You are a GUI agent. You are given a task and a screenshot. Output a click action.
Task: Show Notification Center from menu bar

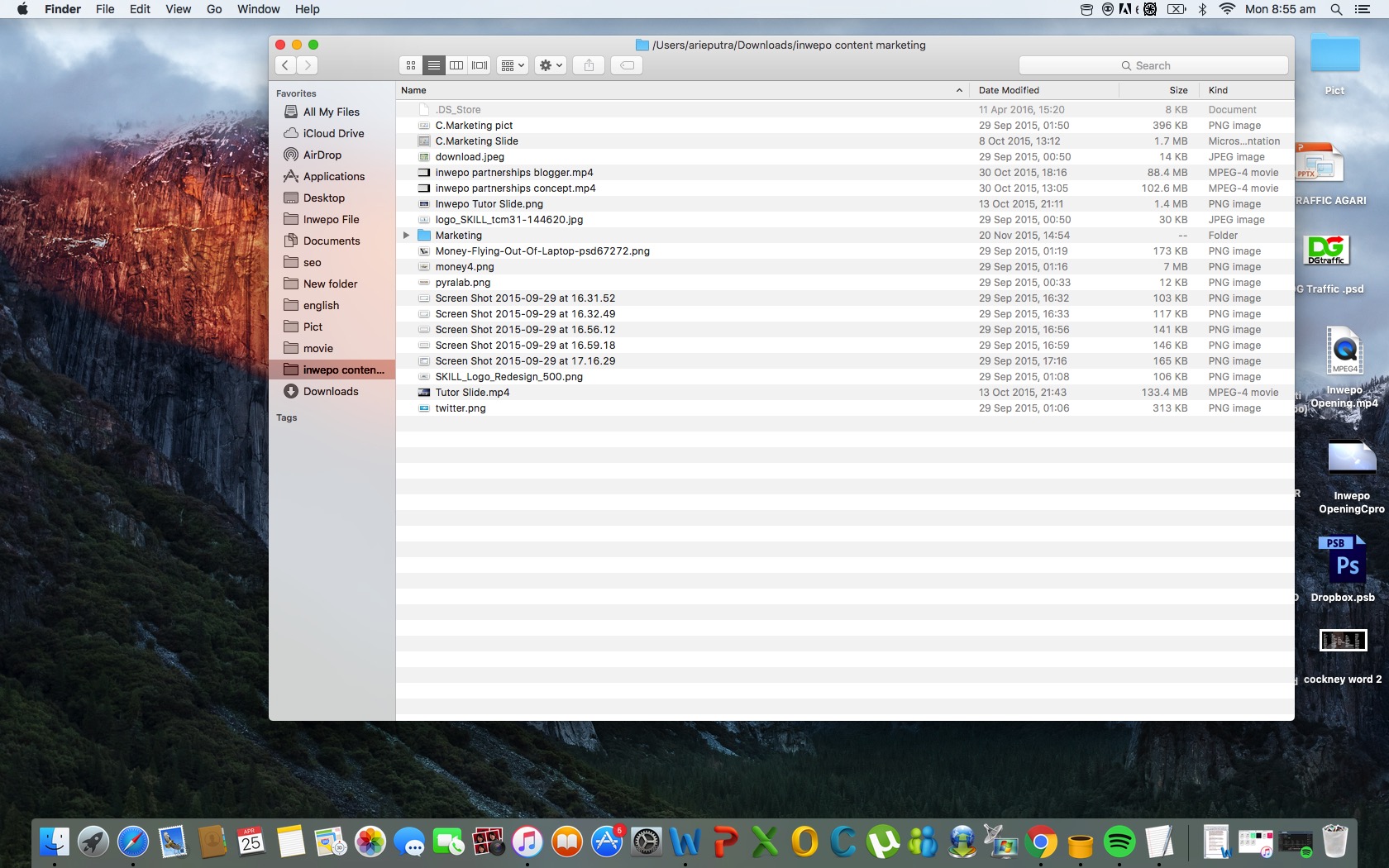pos(1363,9)
